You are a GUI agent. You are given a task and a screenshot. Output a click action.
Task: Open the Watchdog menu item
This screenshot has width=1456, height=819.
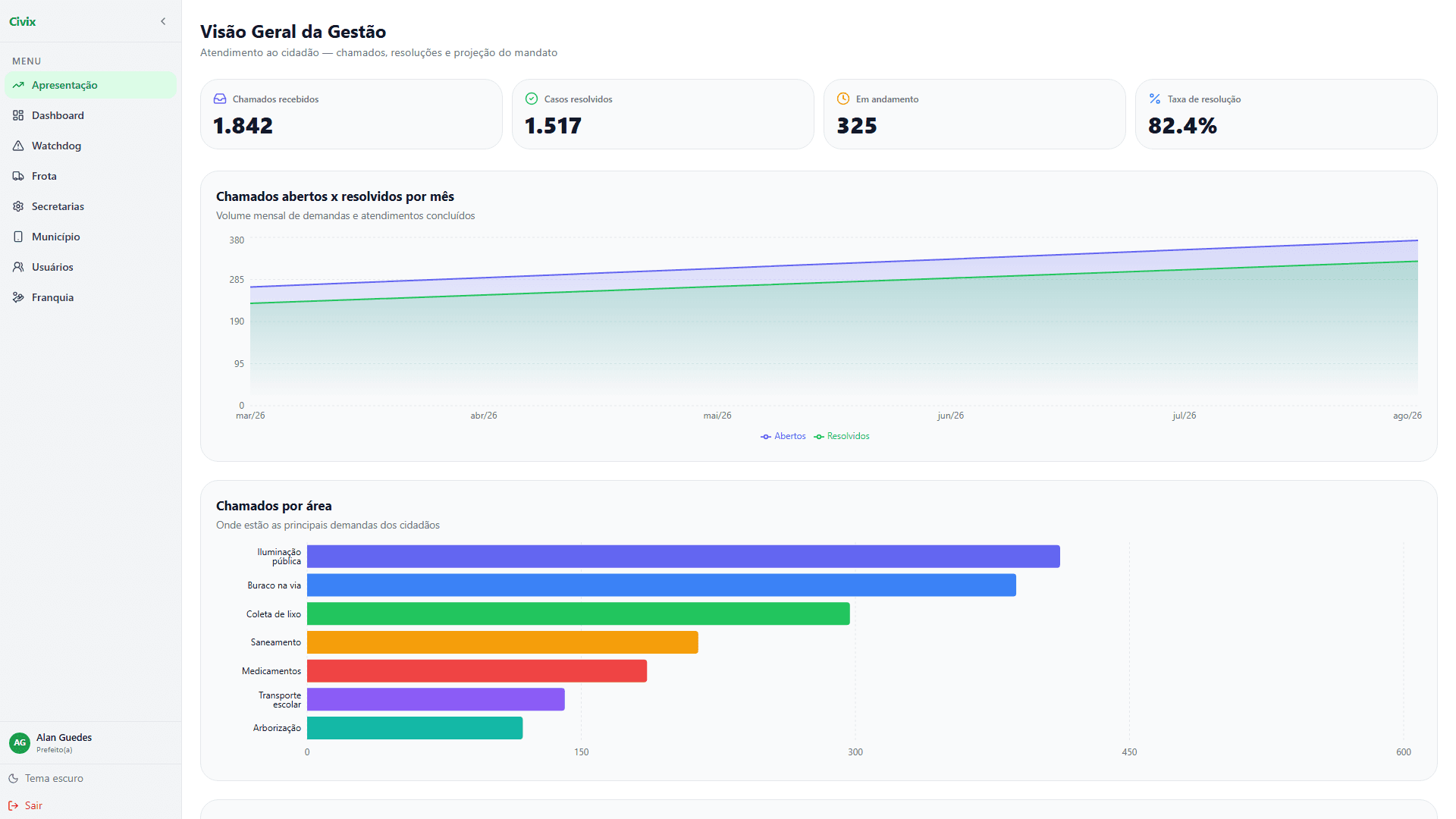pos(90,146)
